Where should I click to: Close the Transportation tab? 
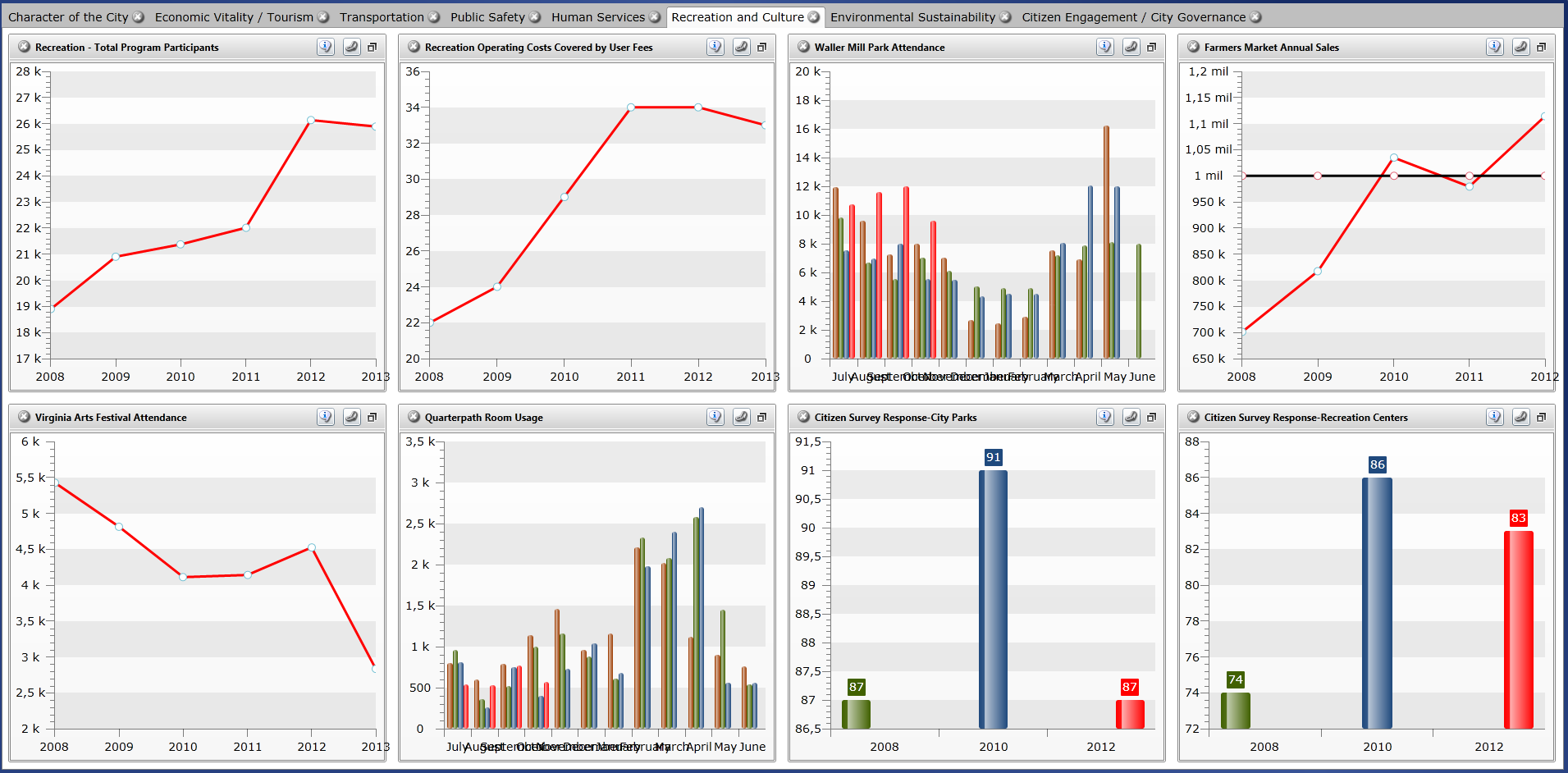434,17
